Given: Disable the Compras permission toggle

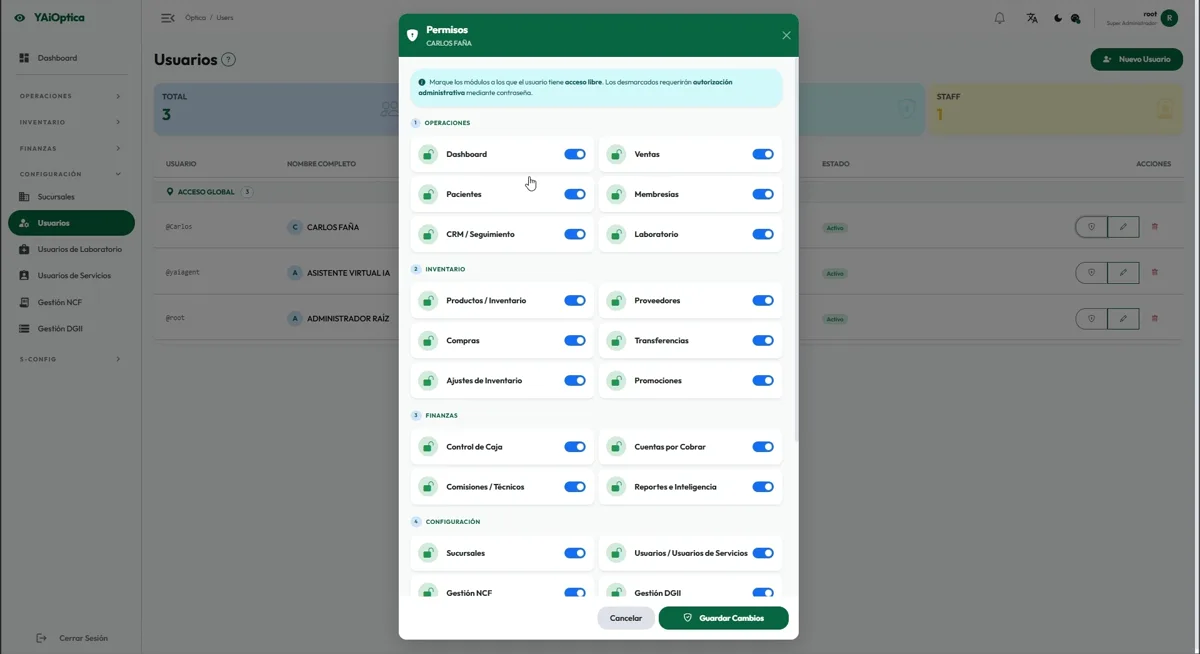Looking at the screenshot, I should pyautogui.click(x=575, y=340).
